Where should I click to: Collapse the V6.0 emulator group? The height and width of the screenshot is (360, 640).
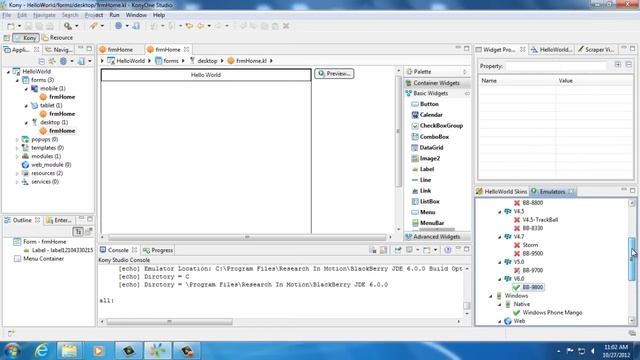click(x=500, y=279)
